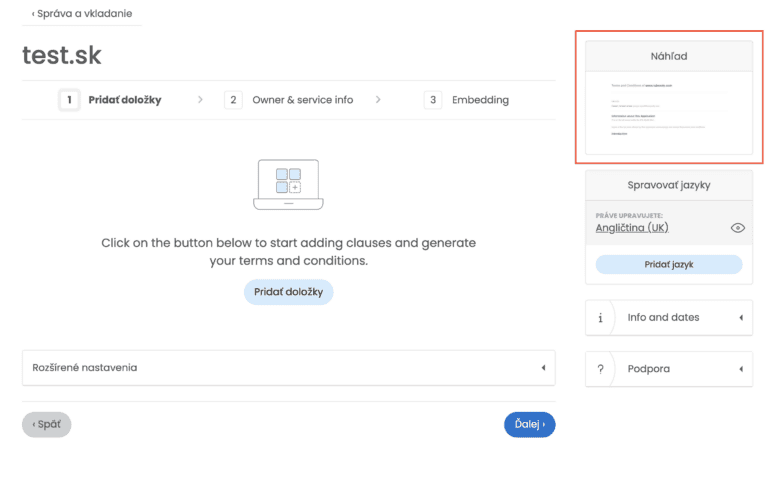Go to next step with Ďalej button

529,424
